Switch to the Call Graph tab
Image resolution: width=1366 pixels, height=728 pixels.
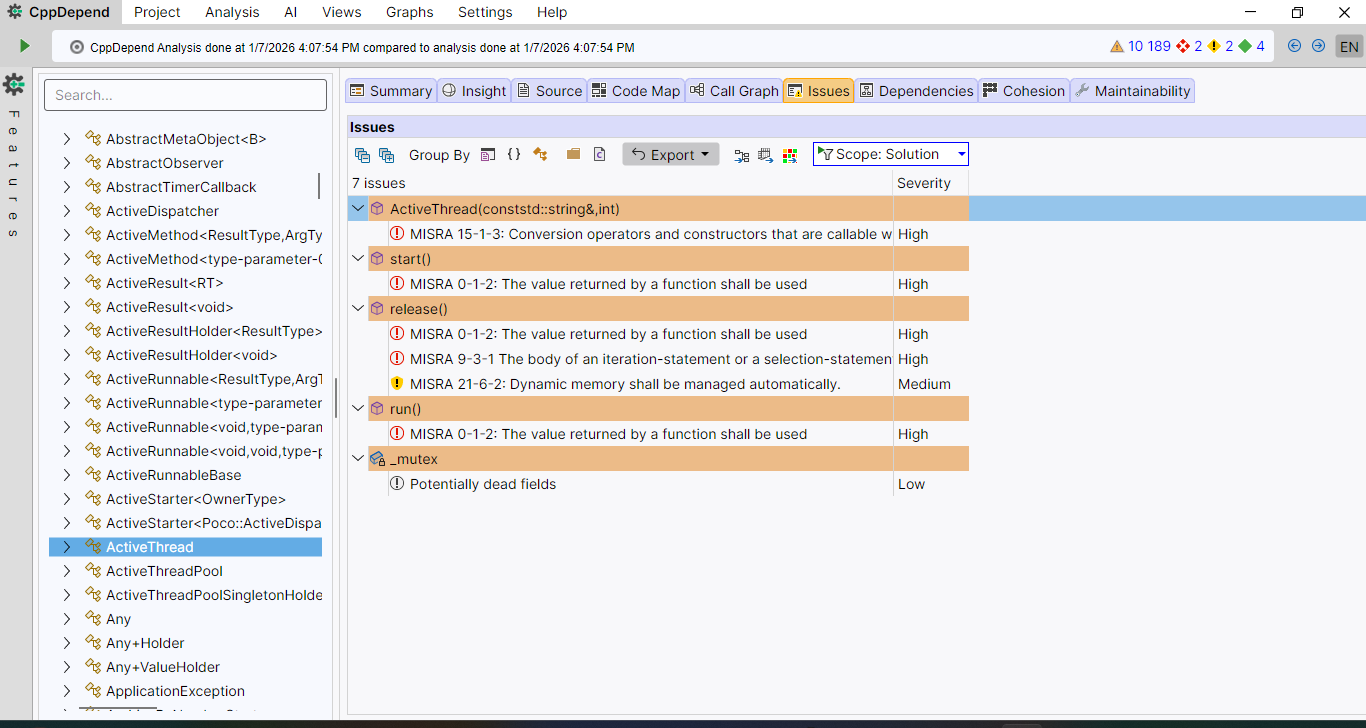[733, 91]
